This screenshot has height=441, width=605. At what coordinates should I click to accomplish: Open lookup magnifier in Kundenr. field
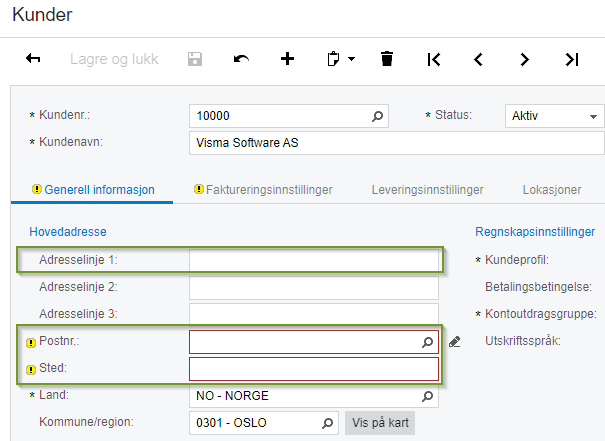coord(377,116)
